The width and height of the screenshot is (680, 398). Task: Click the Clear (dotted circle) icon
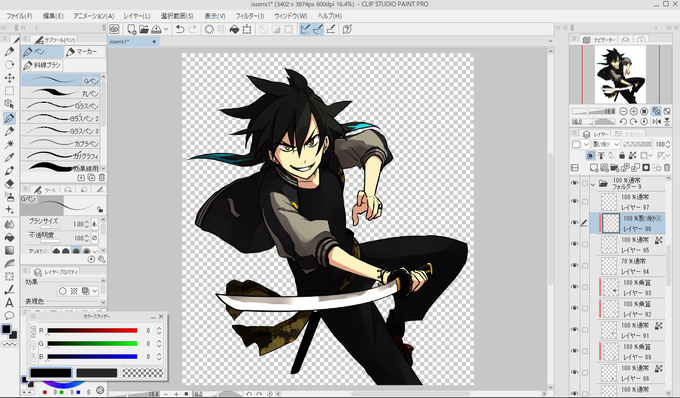coord(209,29)
